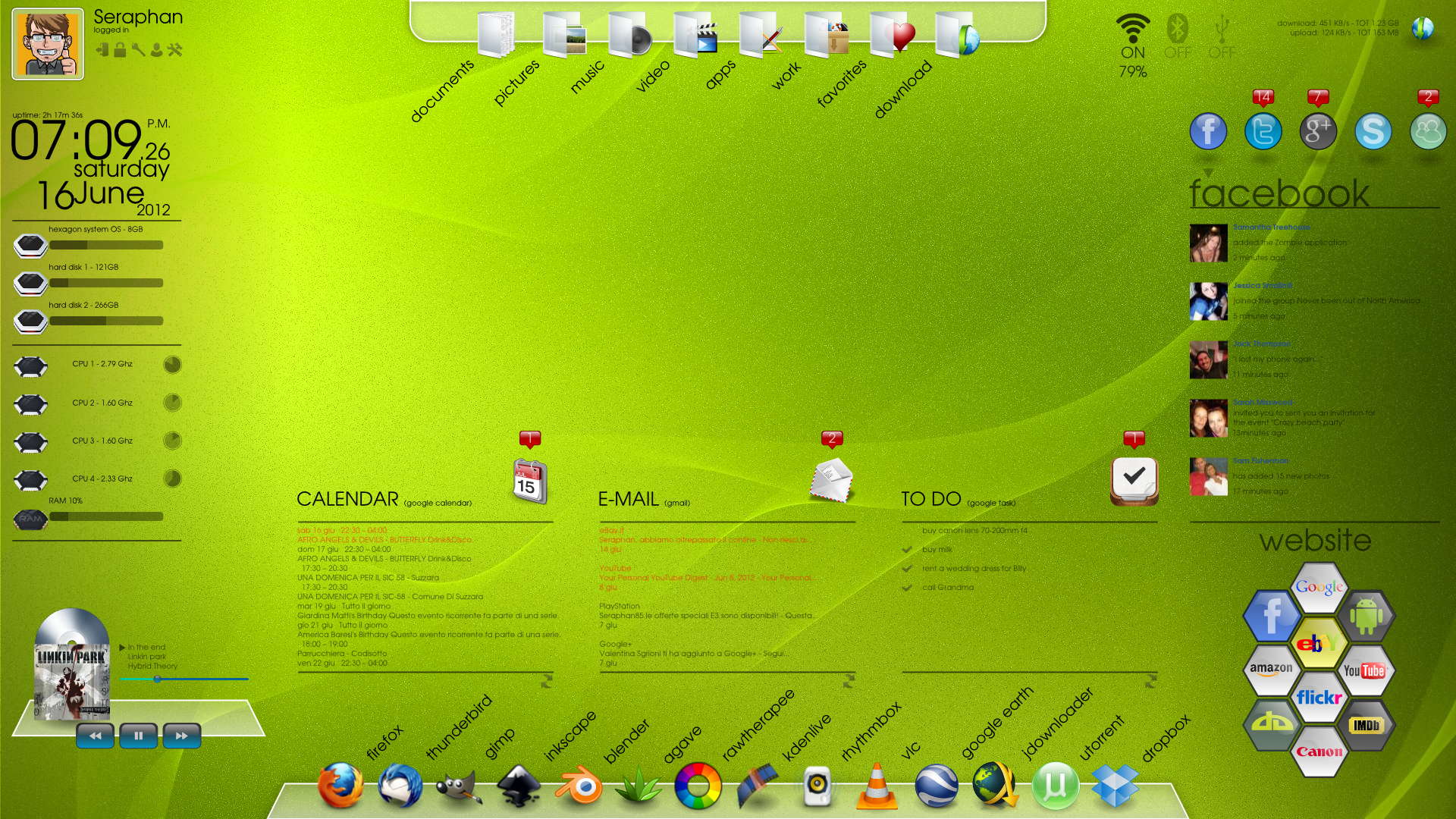Launch Google Earth from the dock
This screenshot has width=1456, height=819.
pos(937,786)
